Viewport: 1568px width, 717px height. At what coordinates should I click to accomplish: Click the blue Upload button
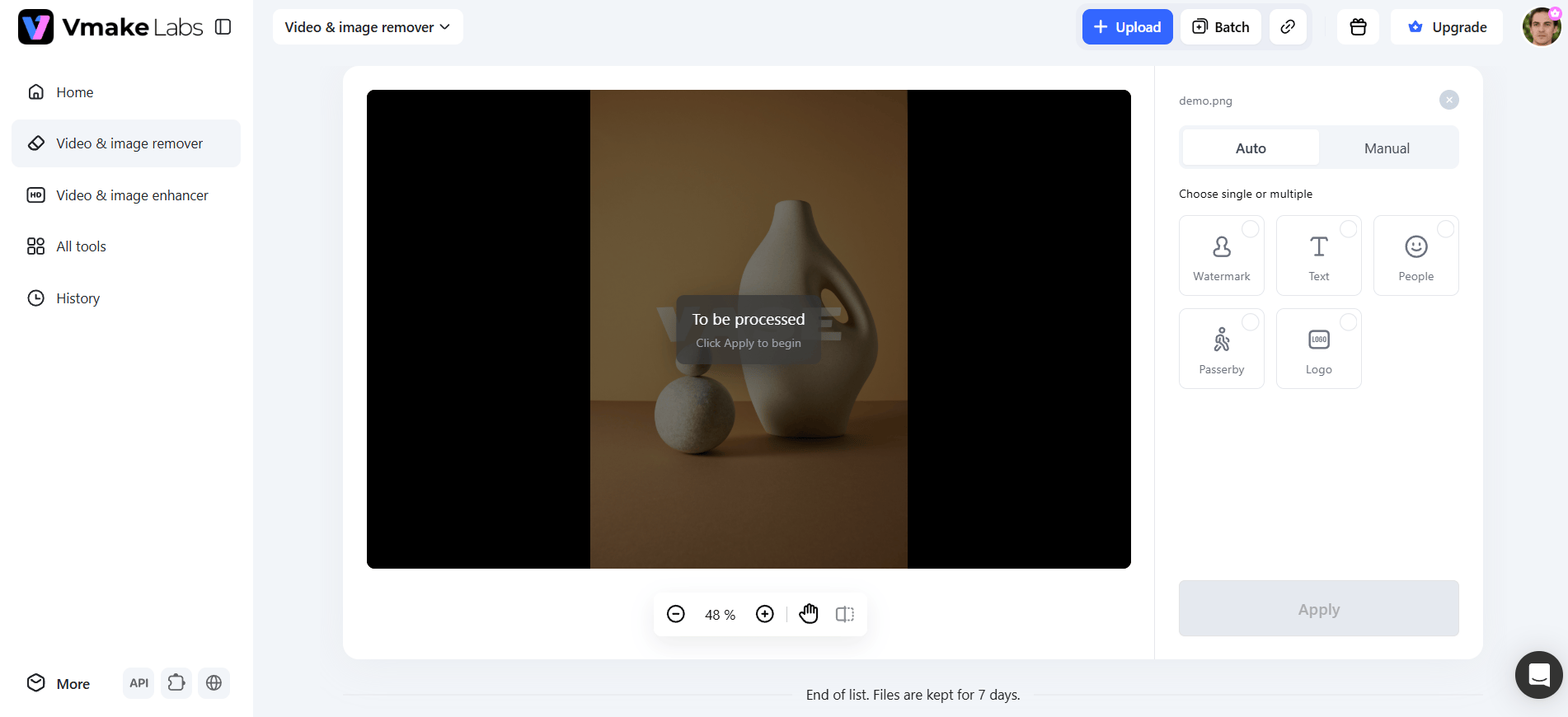point(1127,27)
